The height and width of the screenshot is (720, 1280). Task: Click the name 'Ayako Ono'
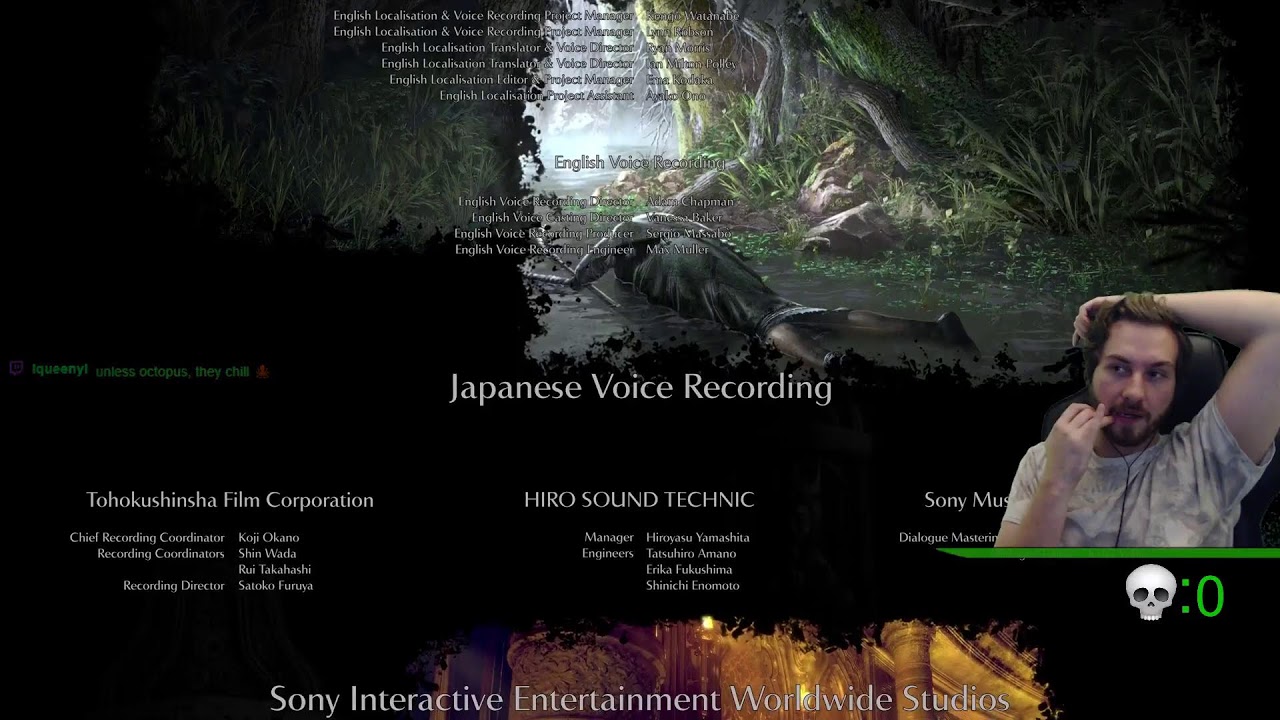pos(675,96)
